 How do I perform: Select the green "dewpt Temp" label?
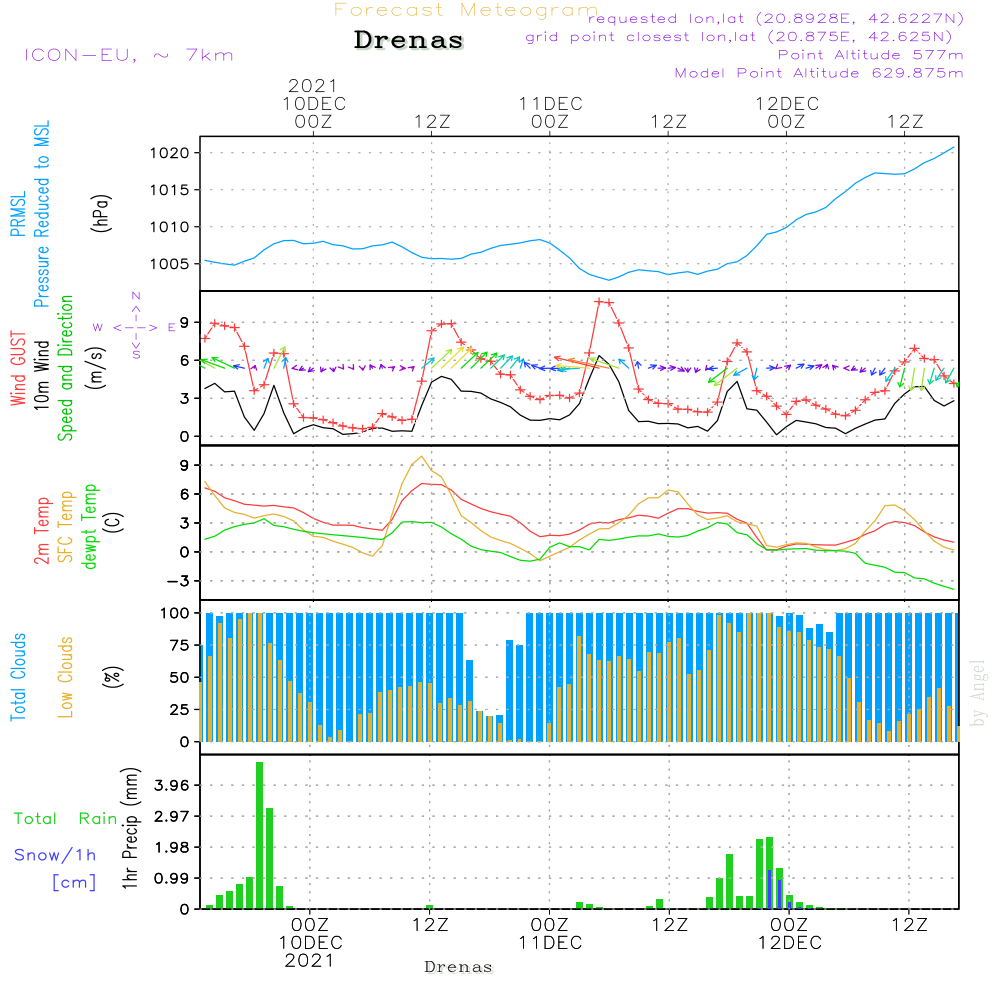pyautogui.click(x=89, y=526)
